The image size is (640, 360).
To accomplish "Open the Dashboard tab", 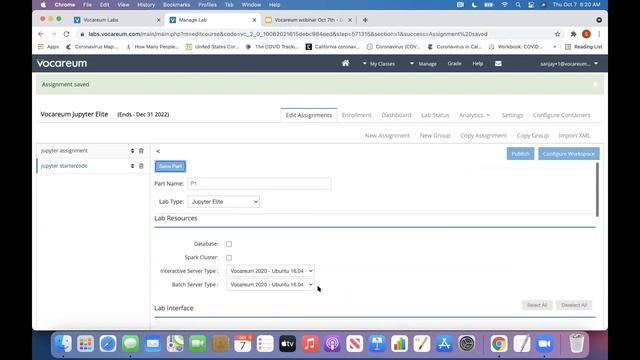I will click(396, 115).
